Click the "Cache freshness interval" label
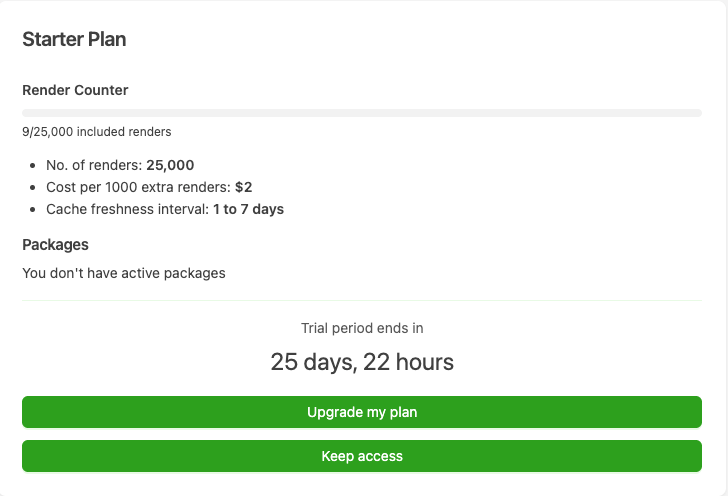The image size is (728, 496). click(x=127, y=209)
